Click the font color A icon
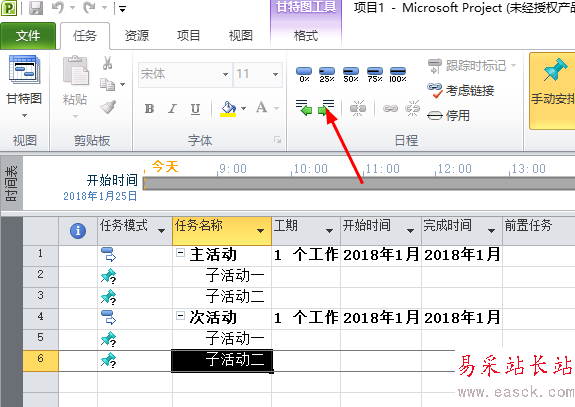 (261, 108)
